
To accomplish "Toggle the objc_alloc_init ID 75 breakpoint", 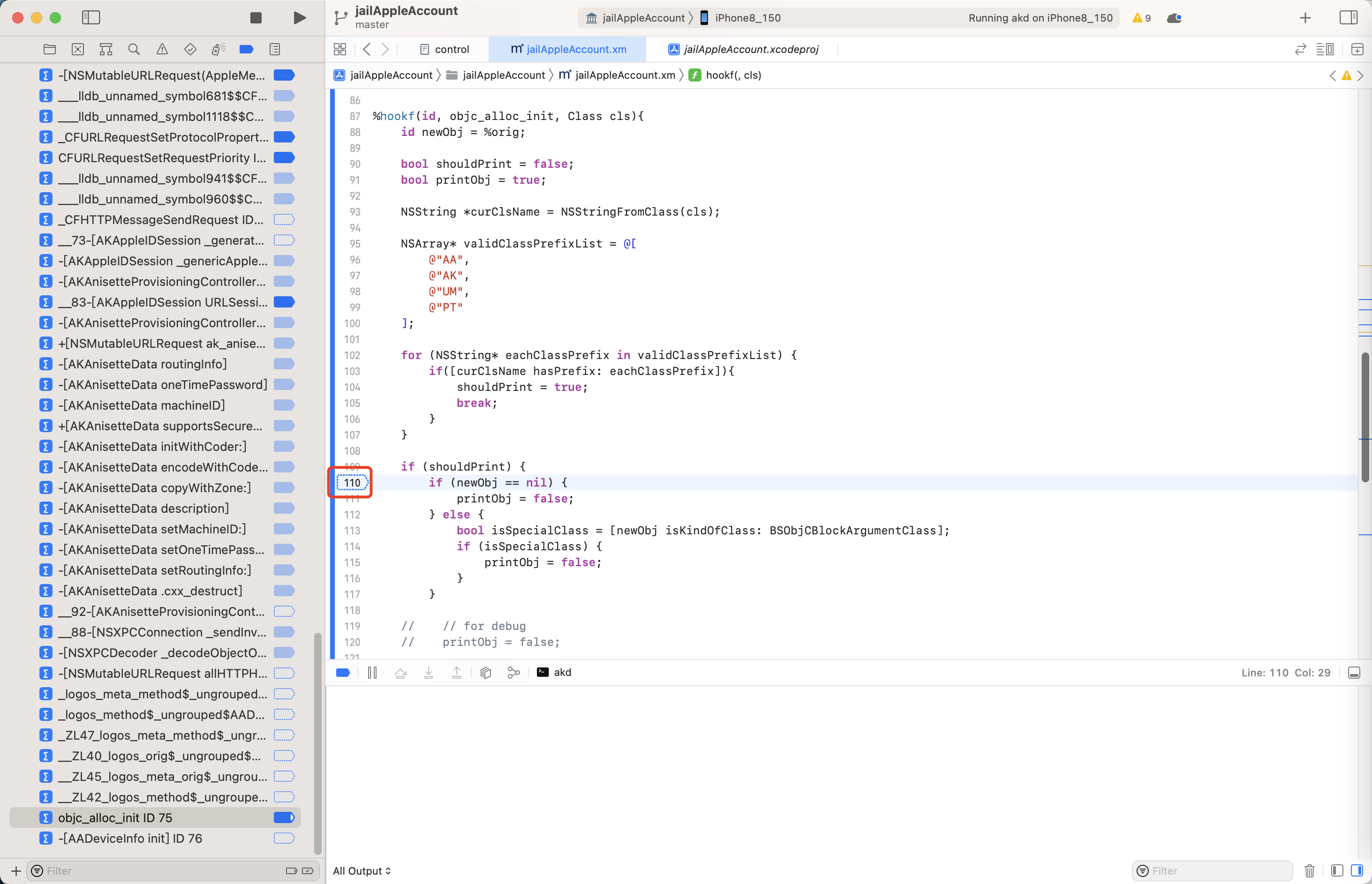I will (x=284, y=817).
